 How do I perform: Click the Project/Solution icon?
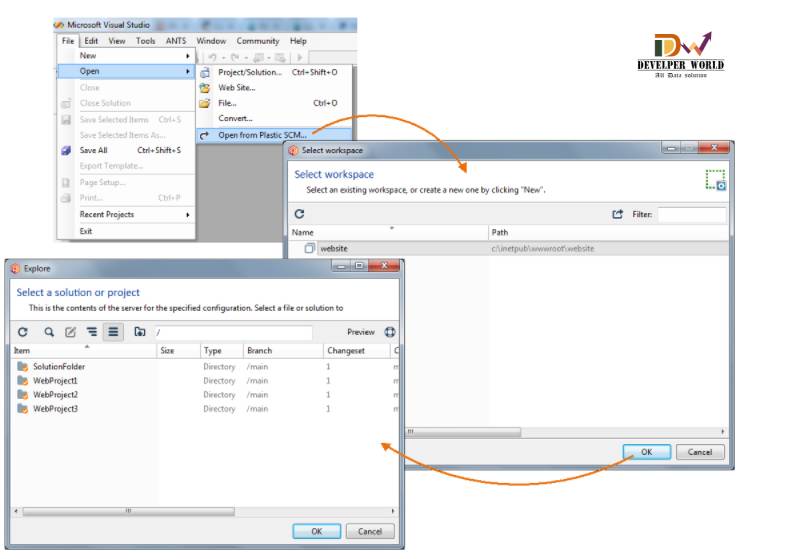205,73
